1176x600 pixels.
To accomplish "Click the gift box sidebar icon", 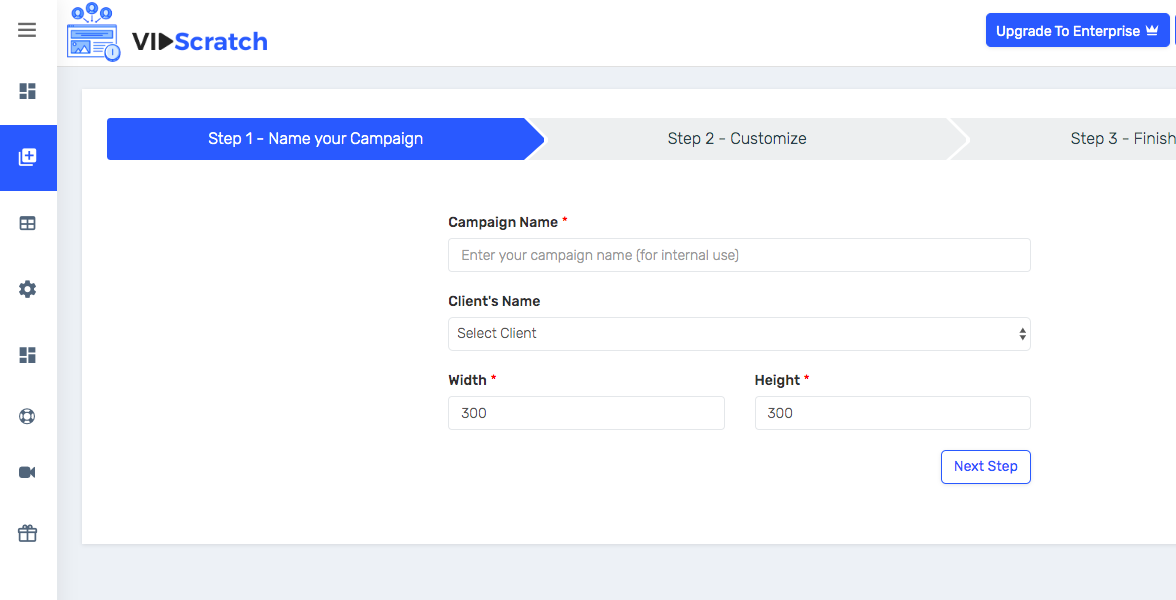I will pos(28,533).
